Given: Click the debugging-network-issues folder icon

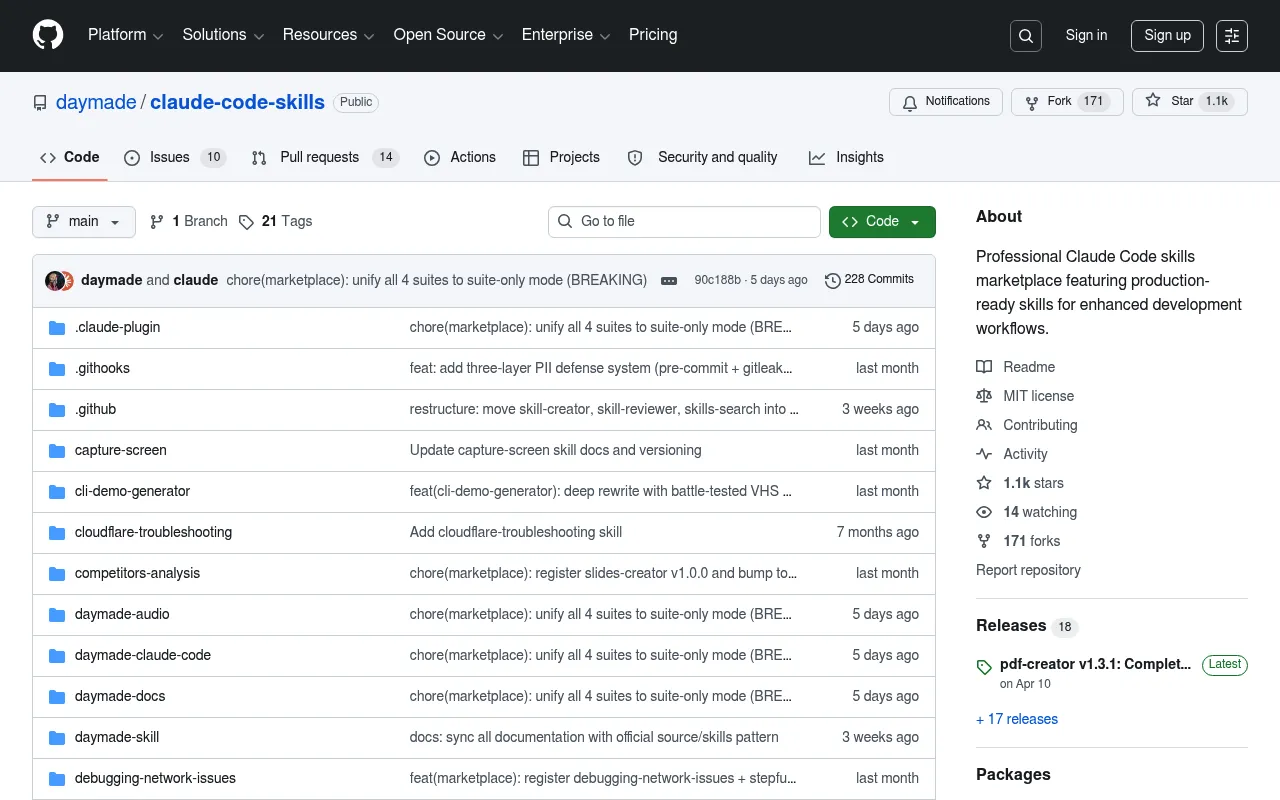Looking at the screenshot, I should [x=57, y=779].
